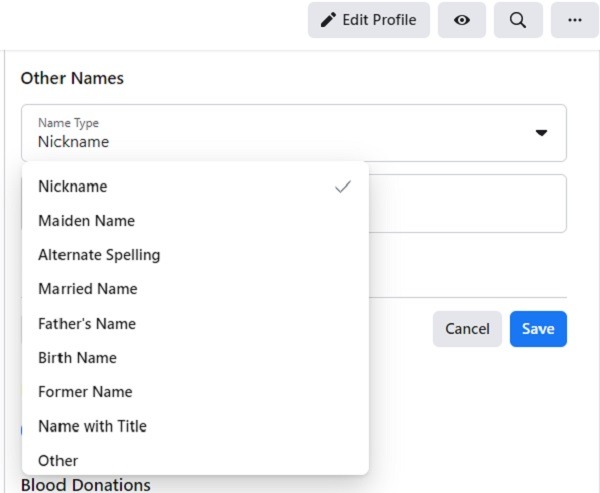Open View As via eye icon
600x493 pixels.
click(x=461, y=20)
